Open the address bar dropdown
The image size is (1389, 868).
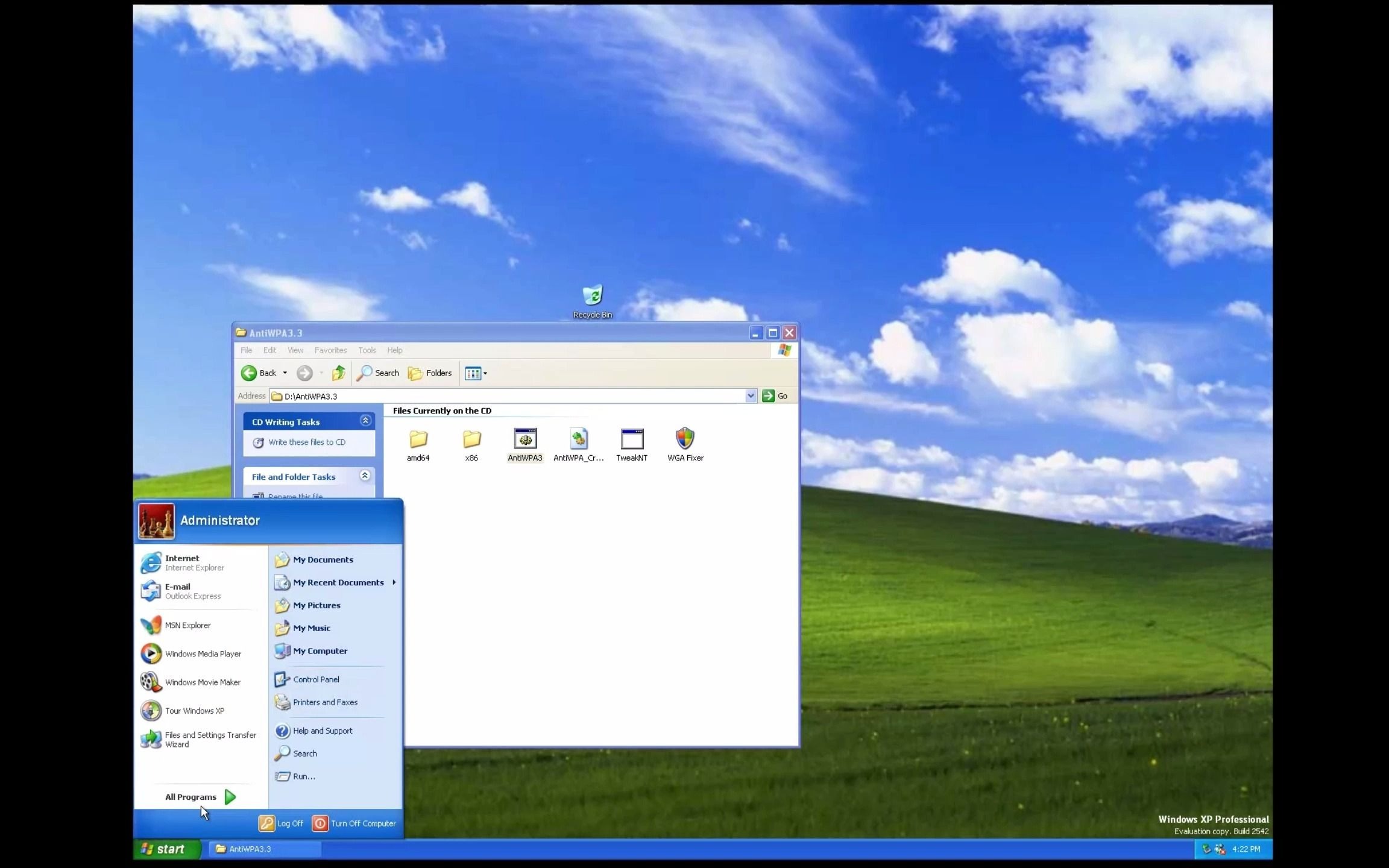click(751, 395)
